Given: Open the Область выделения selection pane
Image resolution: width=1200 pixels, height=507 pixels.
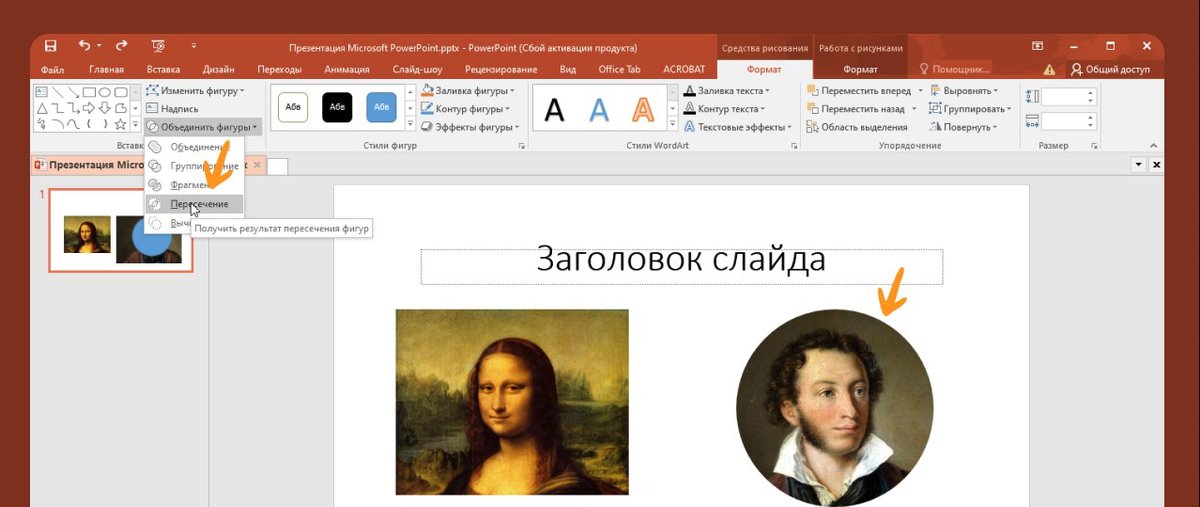Looking at the screenshot, I should (857, 127).
